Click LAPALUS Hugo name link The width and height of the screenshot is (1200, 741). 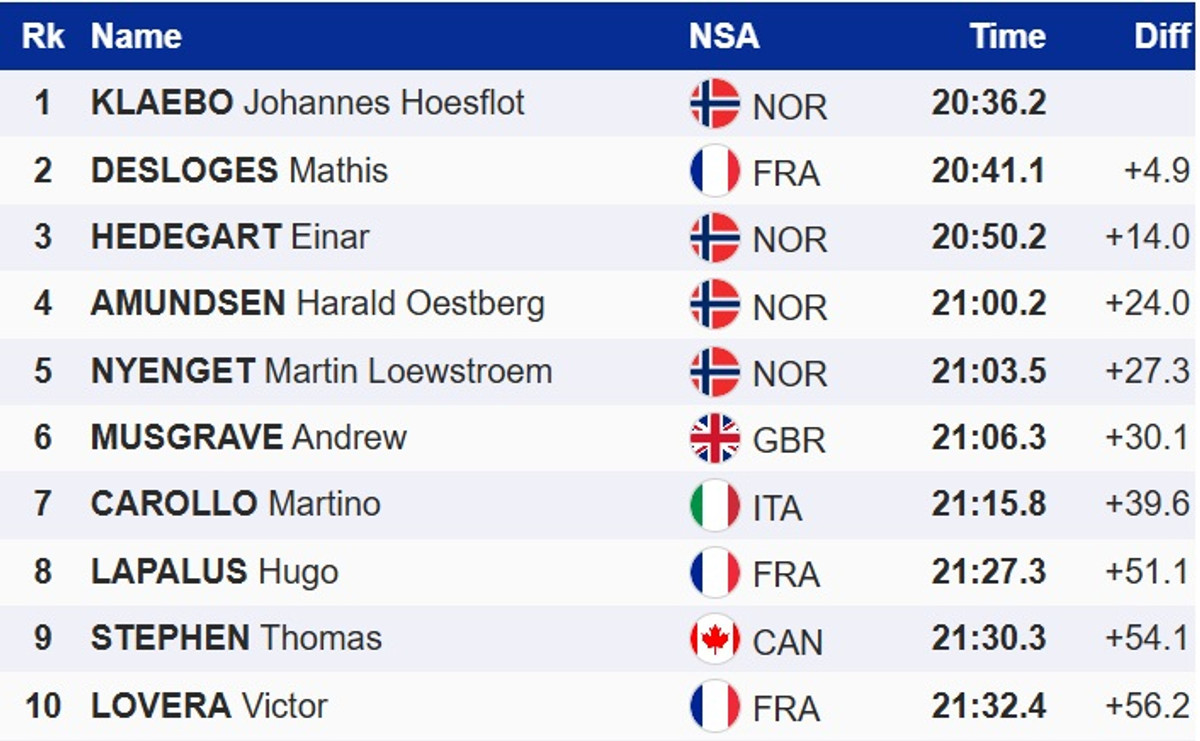tap(214, 572)
